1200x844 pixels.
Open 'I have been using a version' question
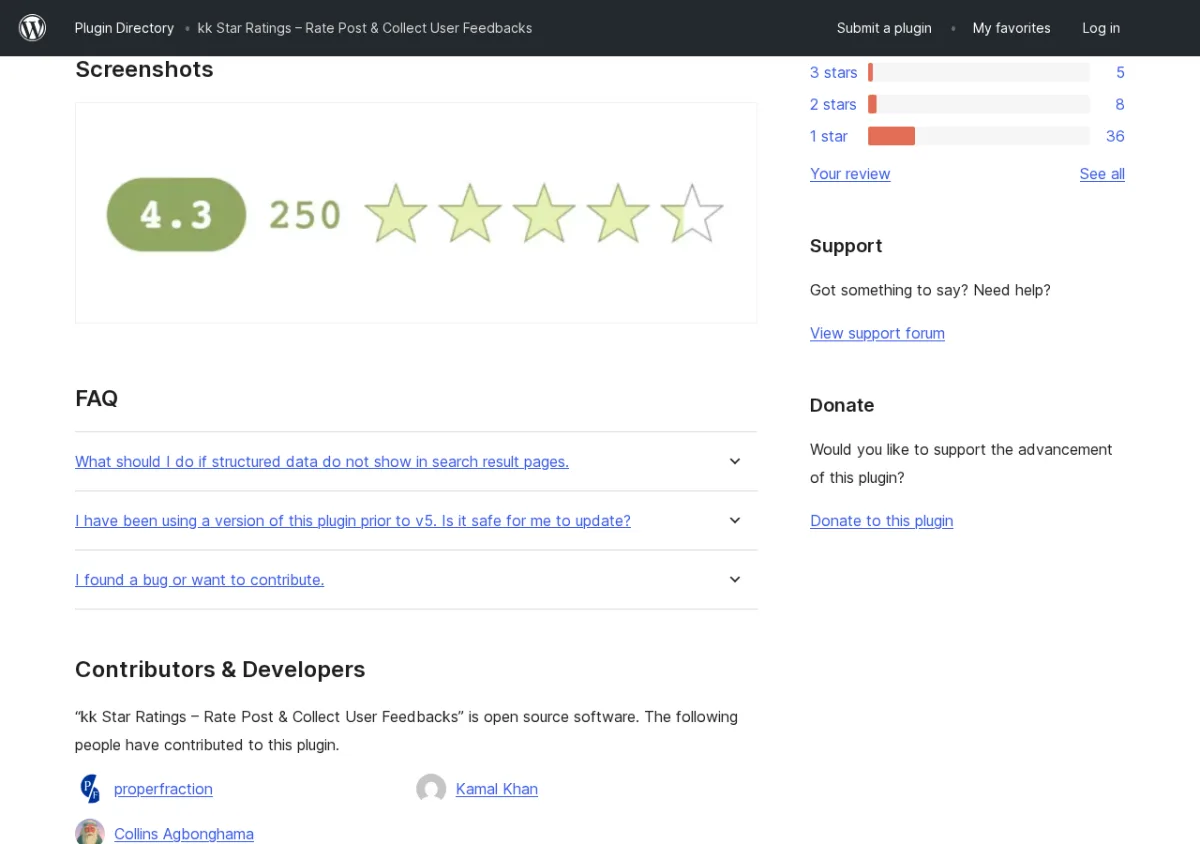click(x=353, y=520)
